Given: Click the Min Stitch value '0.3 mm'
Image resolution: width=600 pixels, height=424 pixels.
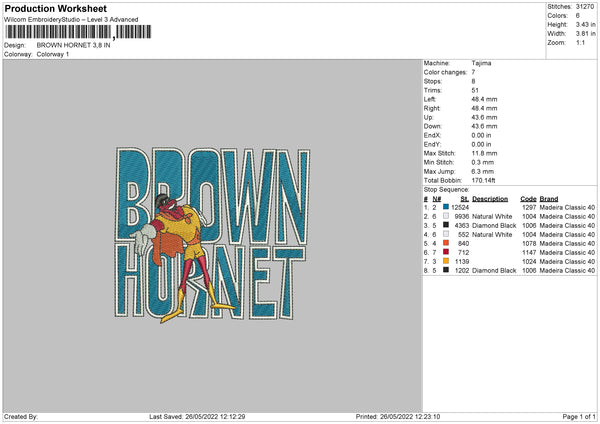Looking at the screenshot, I should pos(483,162).
